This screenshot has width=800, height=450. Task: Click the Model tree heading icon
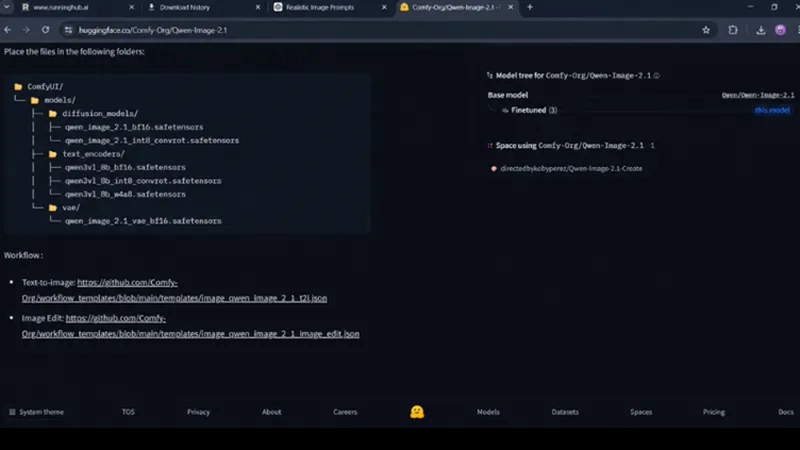(x=490, y=76)
